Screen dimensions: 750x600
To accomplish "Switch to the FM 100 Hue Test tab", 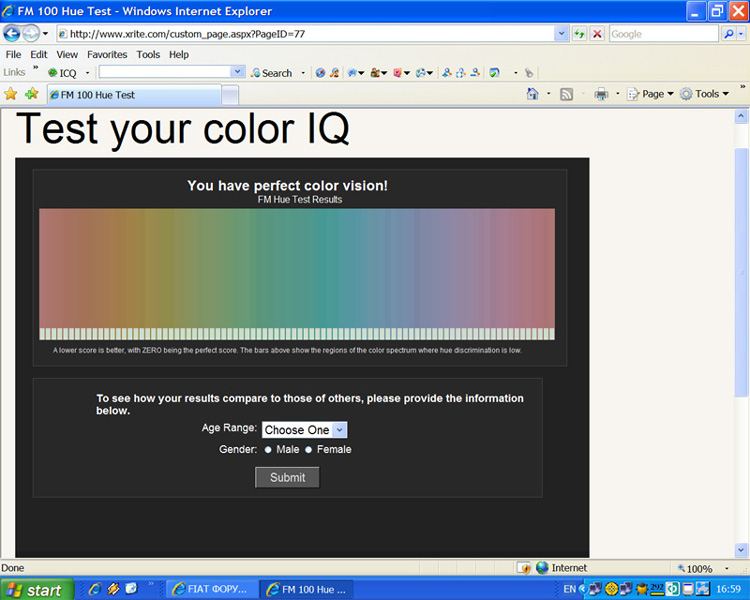I will 131,95.
